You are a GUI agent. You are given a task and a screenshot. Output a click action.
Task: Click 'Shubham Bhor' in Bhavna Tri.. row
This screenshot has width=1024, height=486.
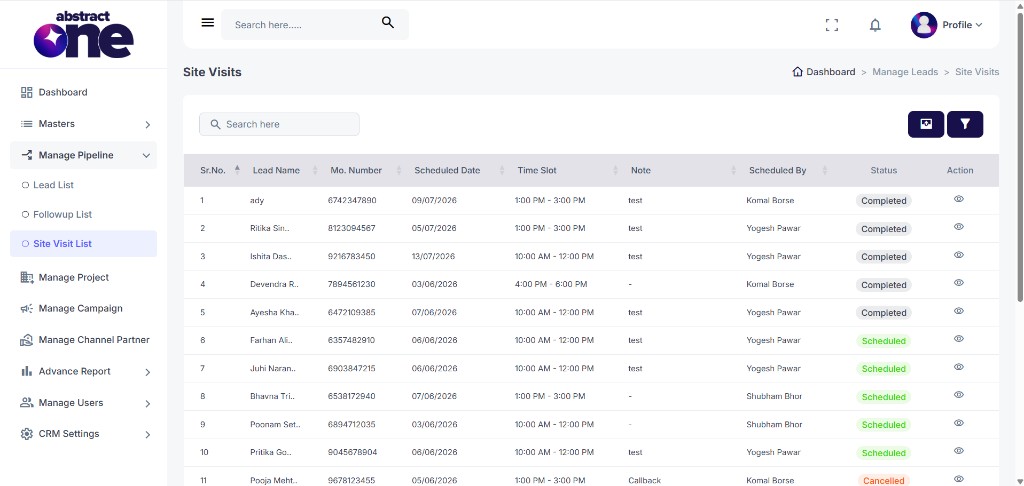(x=774, y=397)
